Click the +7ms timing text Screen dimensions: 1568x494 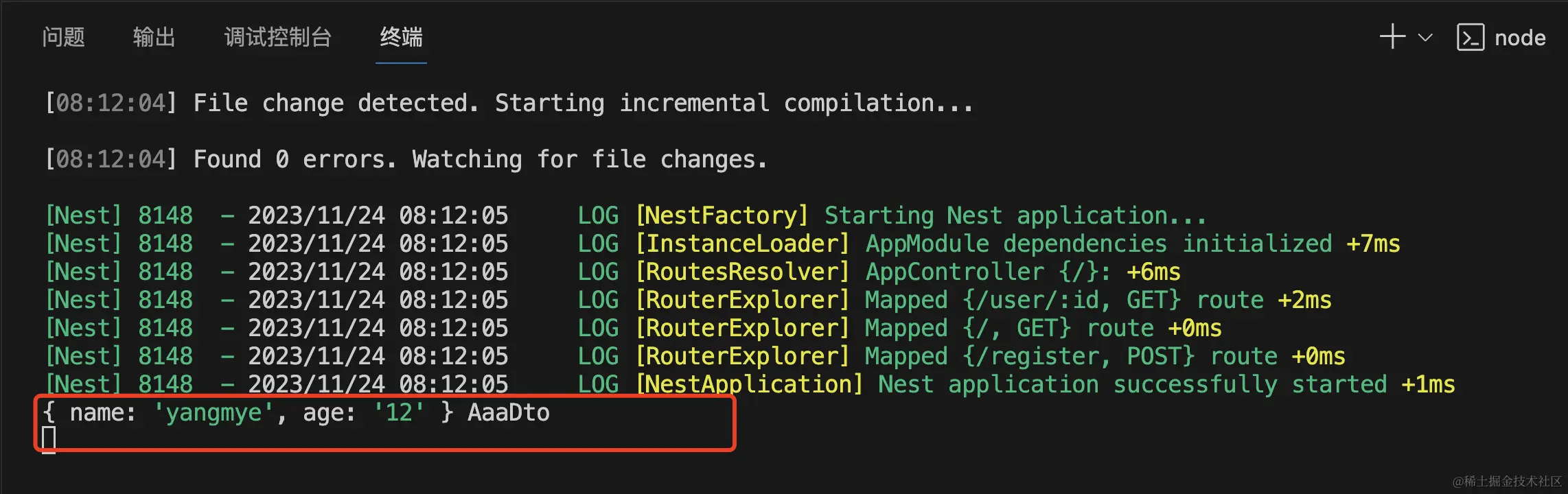click(1373, 244)
